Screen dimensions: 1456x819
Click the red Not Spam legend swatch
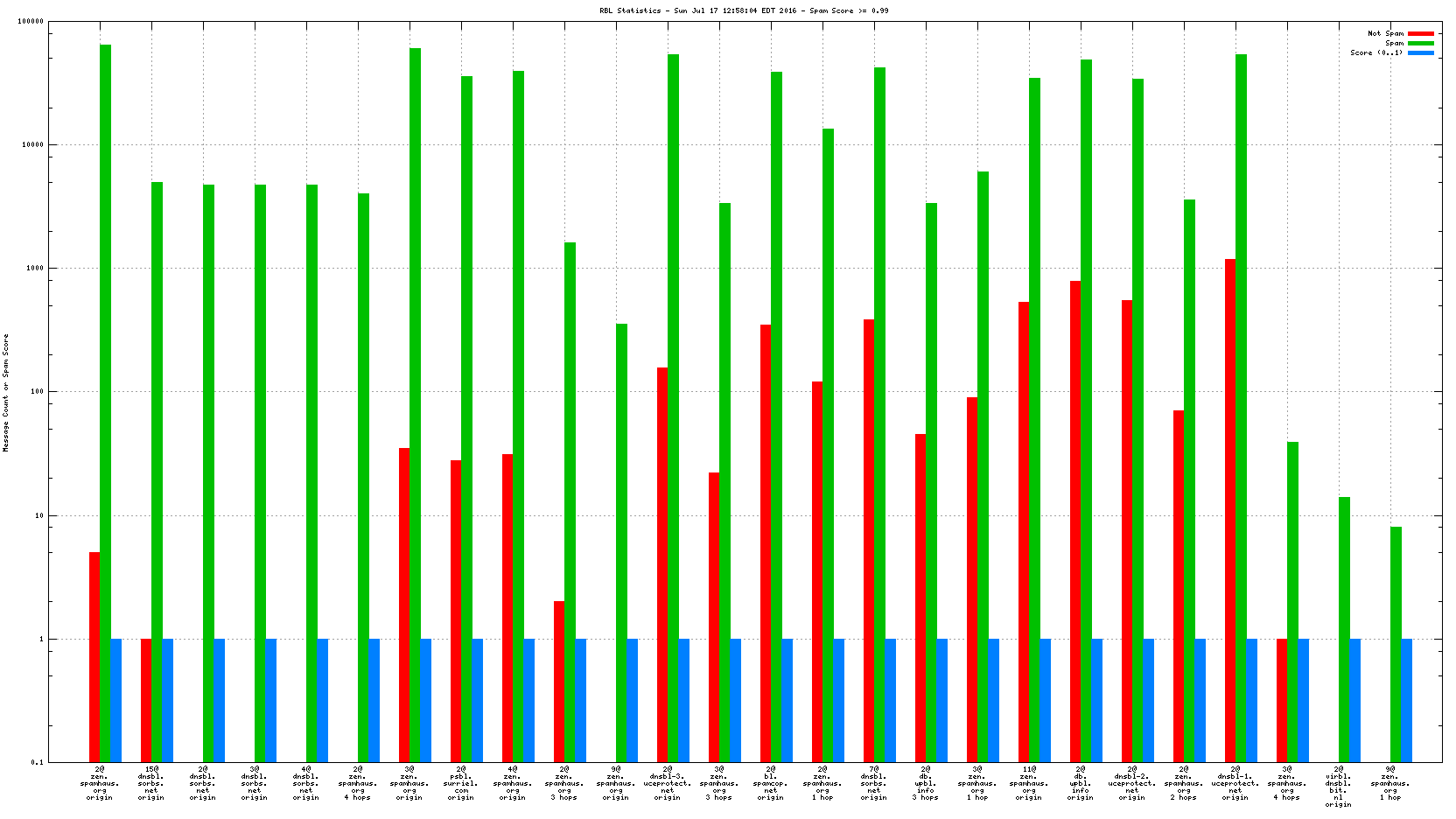pos(1420,33)
